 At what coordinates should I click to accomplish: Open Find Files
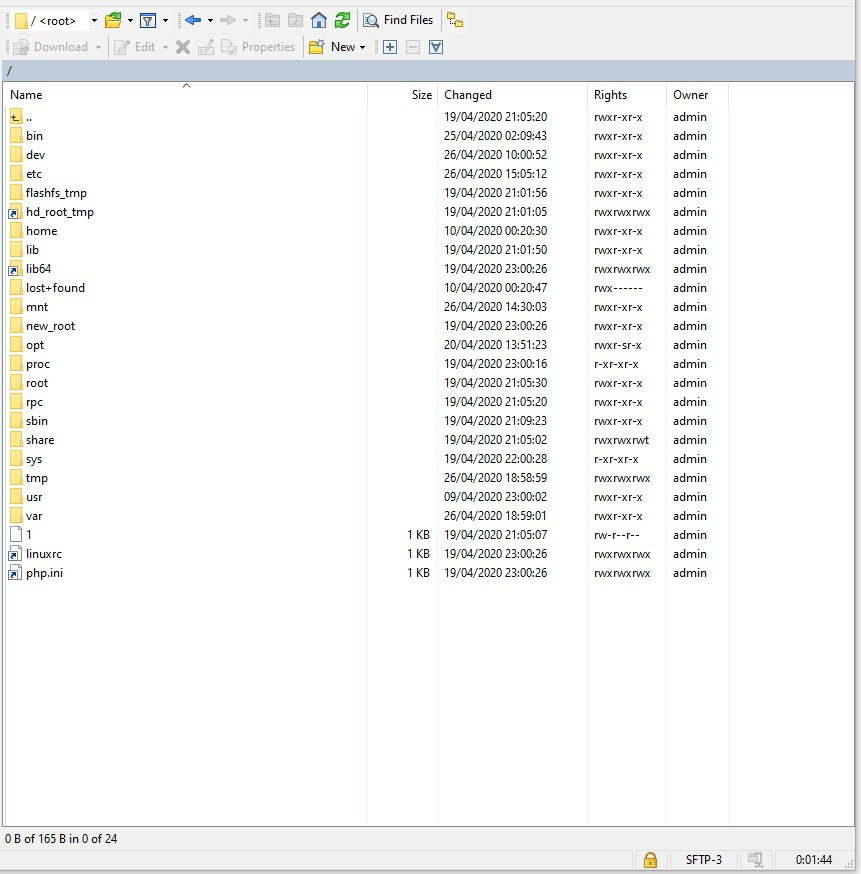398,20
